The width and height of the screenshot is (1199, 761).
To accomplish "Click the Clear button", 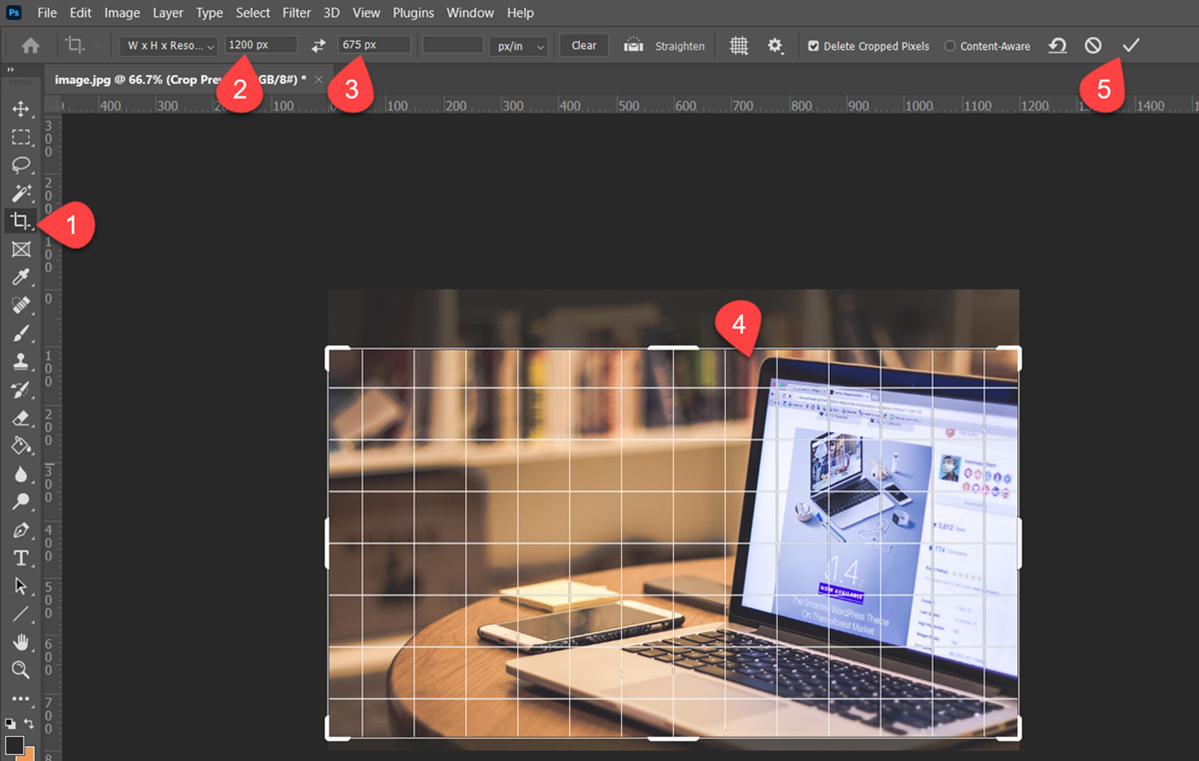I will click(x=584, y=46).
